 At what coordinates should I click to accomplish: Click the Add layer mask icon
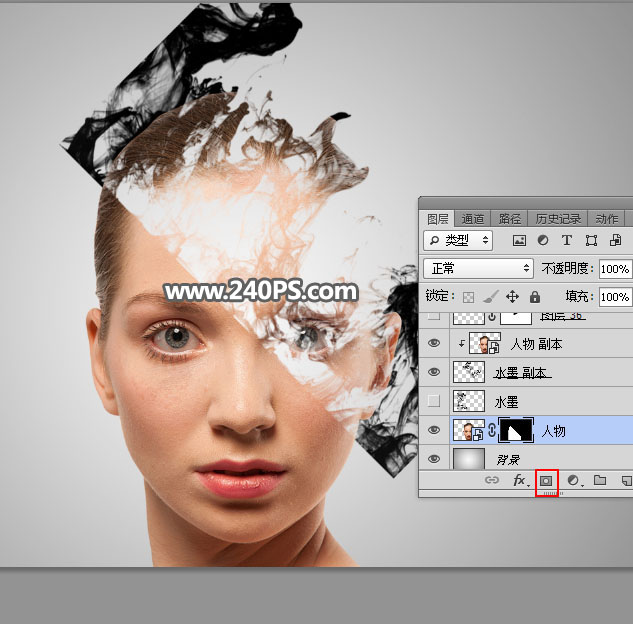547,481
